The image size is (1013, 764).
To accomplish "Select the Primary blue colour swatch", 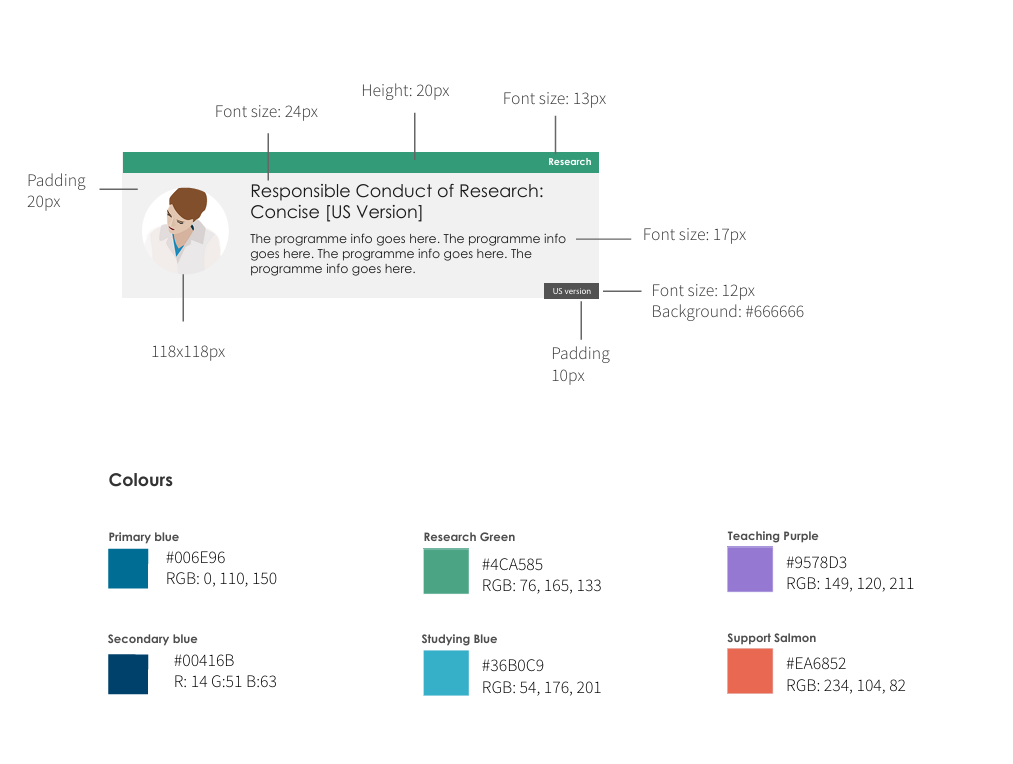I will point(128,568).
